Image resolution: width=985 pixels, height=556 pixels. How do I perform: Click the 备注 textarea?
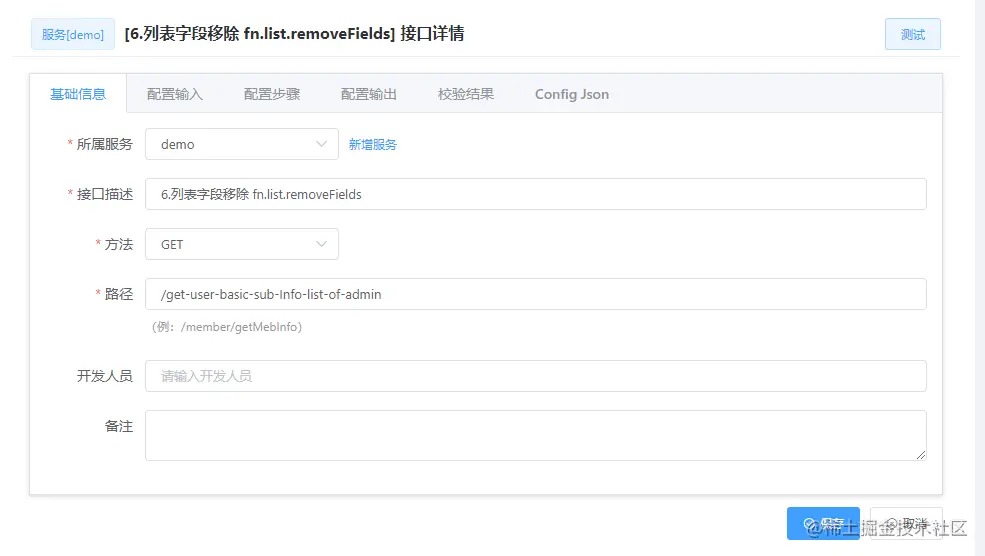click(x=536, y=435)
